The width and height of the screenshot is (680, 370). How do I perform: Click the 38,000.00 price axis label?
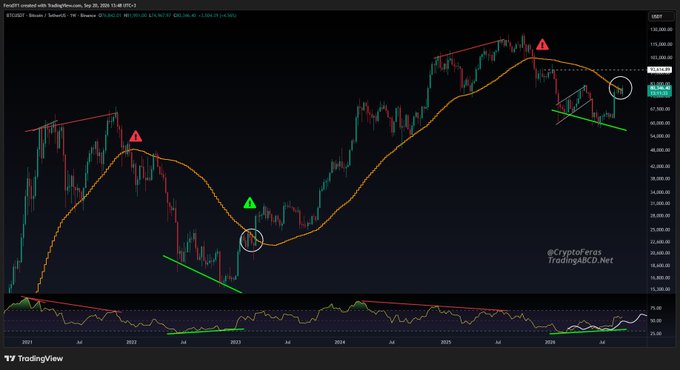point(660,178)
